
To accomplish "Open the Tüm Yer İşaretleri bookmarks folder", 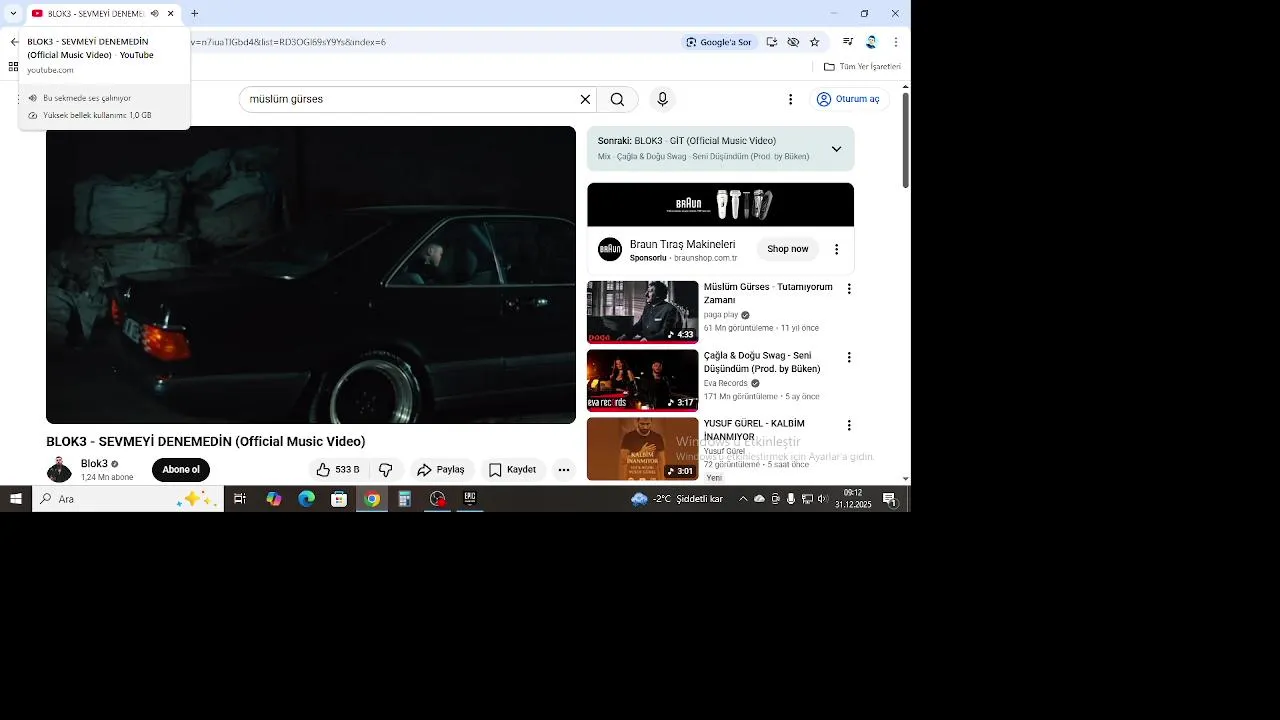I will 862,67.
